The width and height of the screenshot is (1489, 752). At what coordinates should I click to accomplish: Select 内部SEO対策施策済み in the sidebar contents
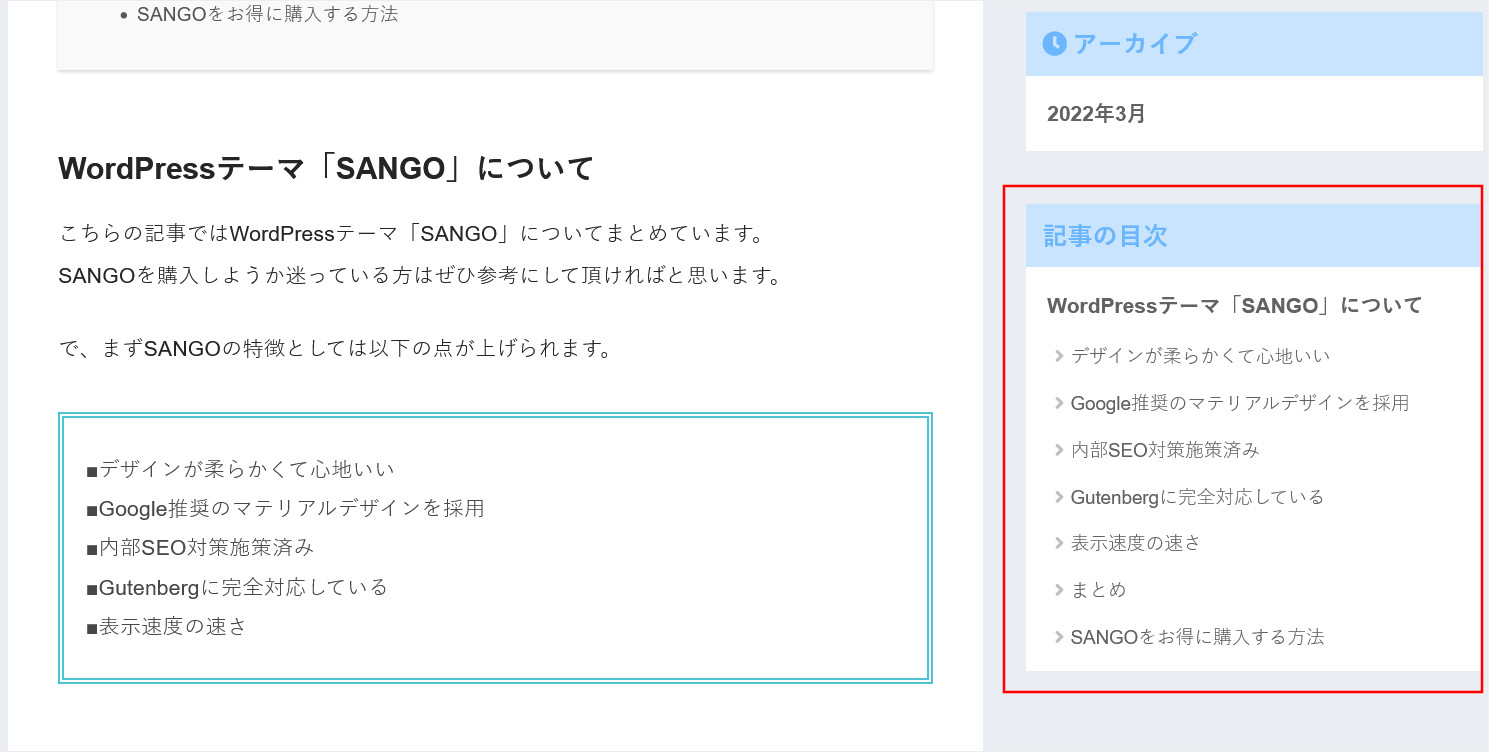(x=1165, y=450)
